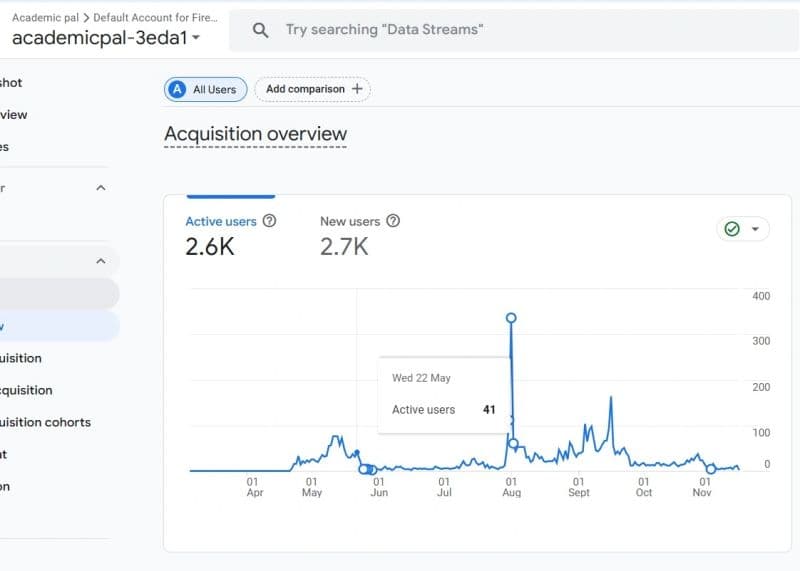Click the chart marker near 01 Nov
The width and height of the screenshot is (800, 571).
pos(711,468)
